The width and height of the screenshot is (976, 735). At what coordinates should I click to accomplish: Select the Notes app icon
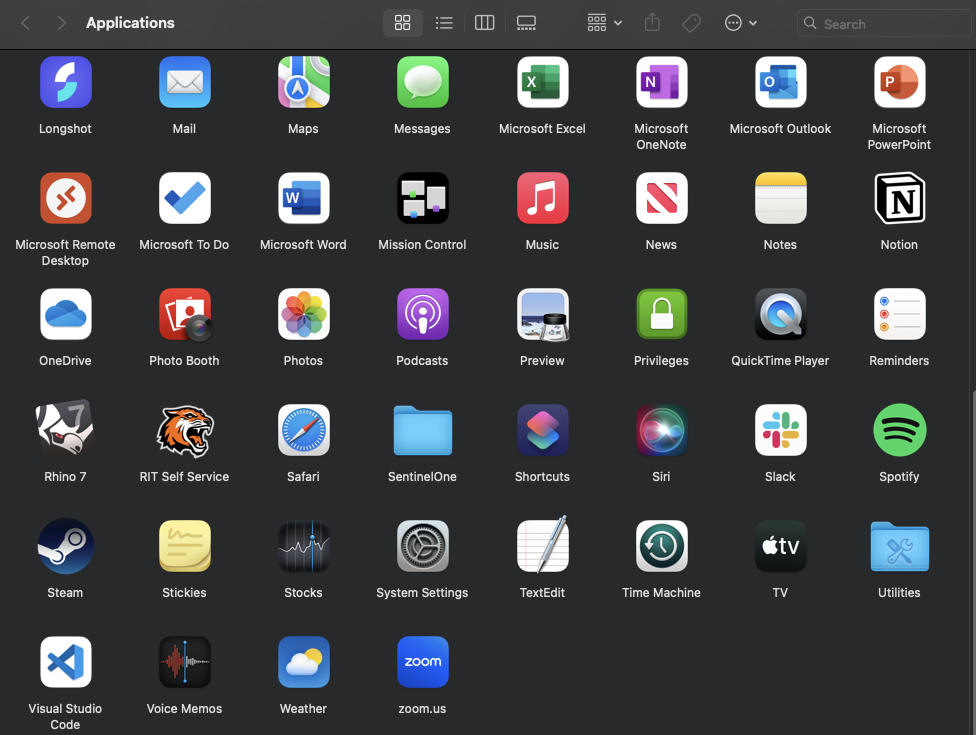pyautogui.click(x=781, y=198)
